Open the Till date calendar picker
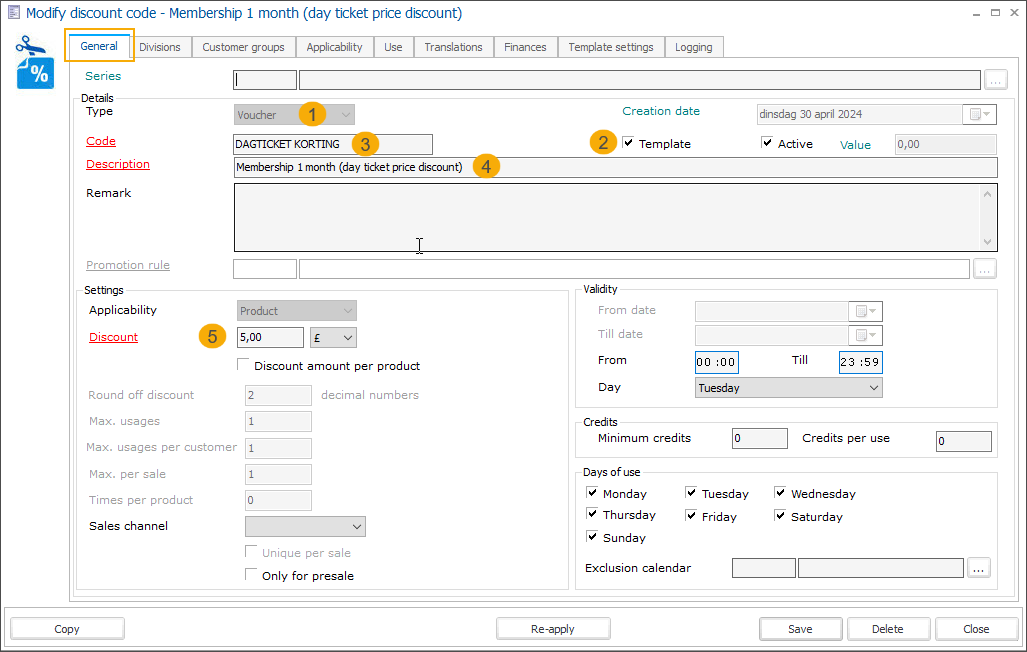Viewport: 1027px width, 652px height. coord(865,335)
